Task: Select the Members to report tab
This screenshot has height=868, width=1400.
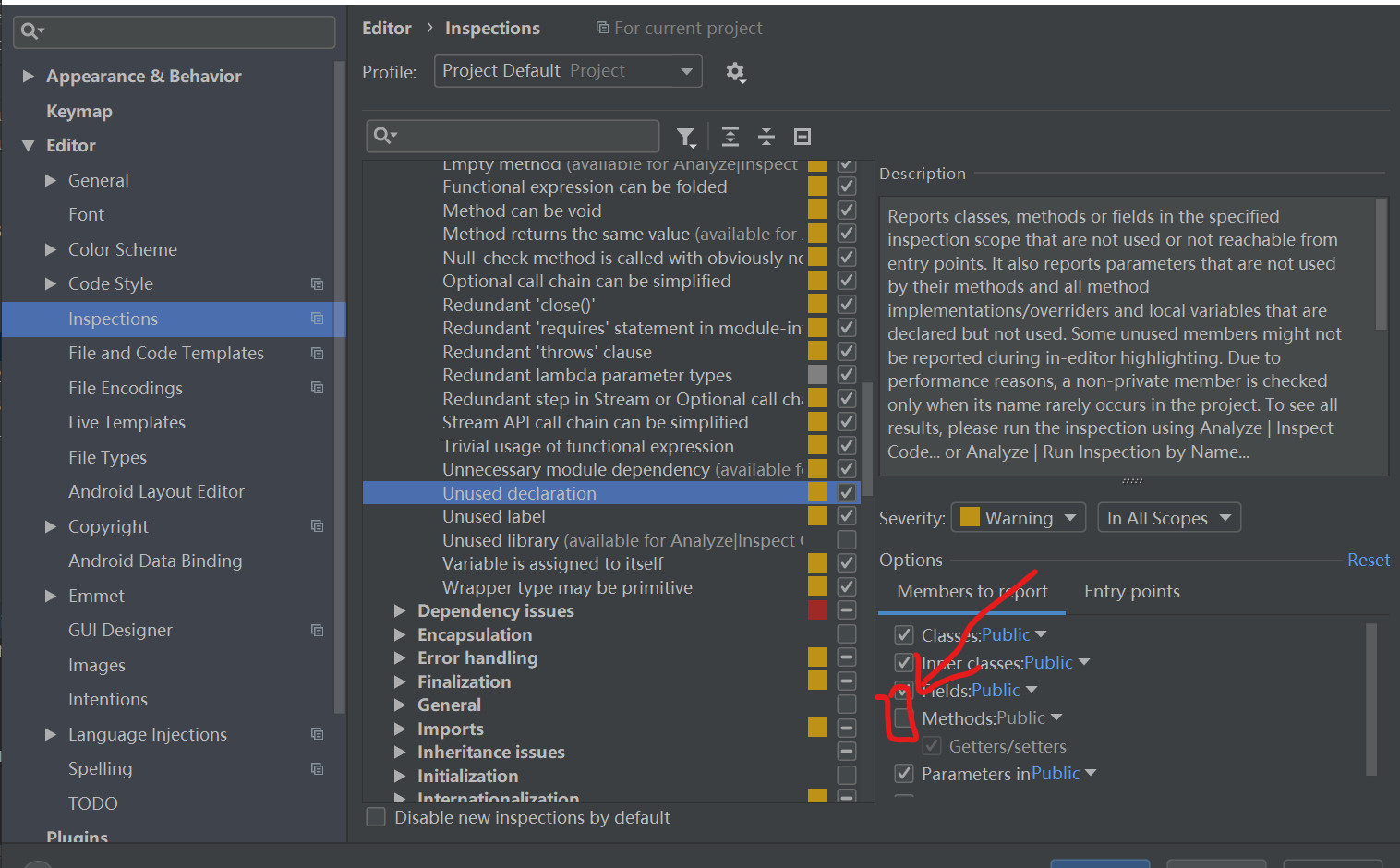Action: pyautogui.click(x=972, y=592)
